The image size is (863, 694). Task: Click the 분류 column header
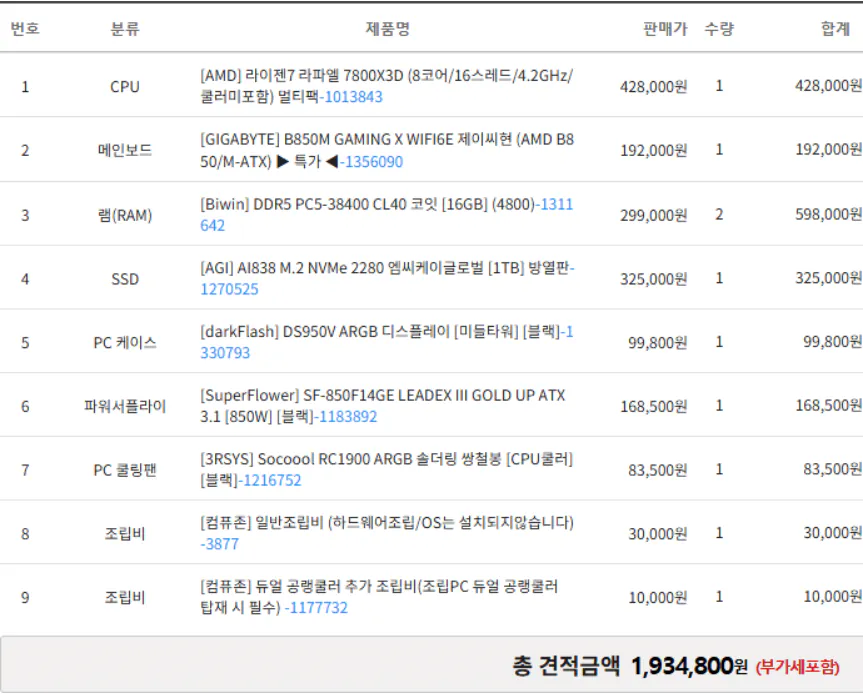[125, 28]
